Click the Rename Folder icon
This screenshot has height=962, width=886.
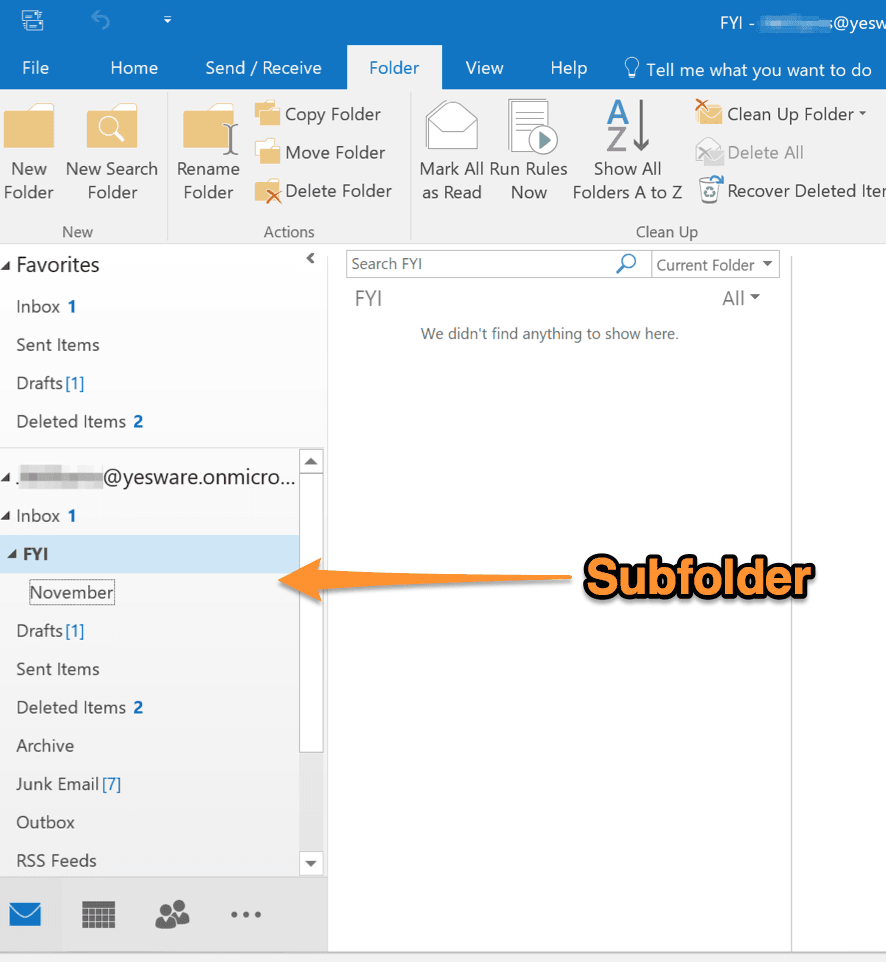coord(208,130)
